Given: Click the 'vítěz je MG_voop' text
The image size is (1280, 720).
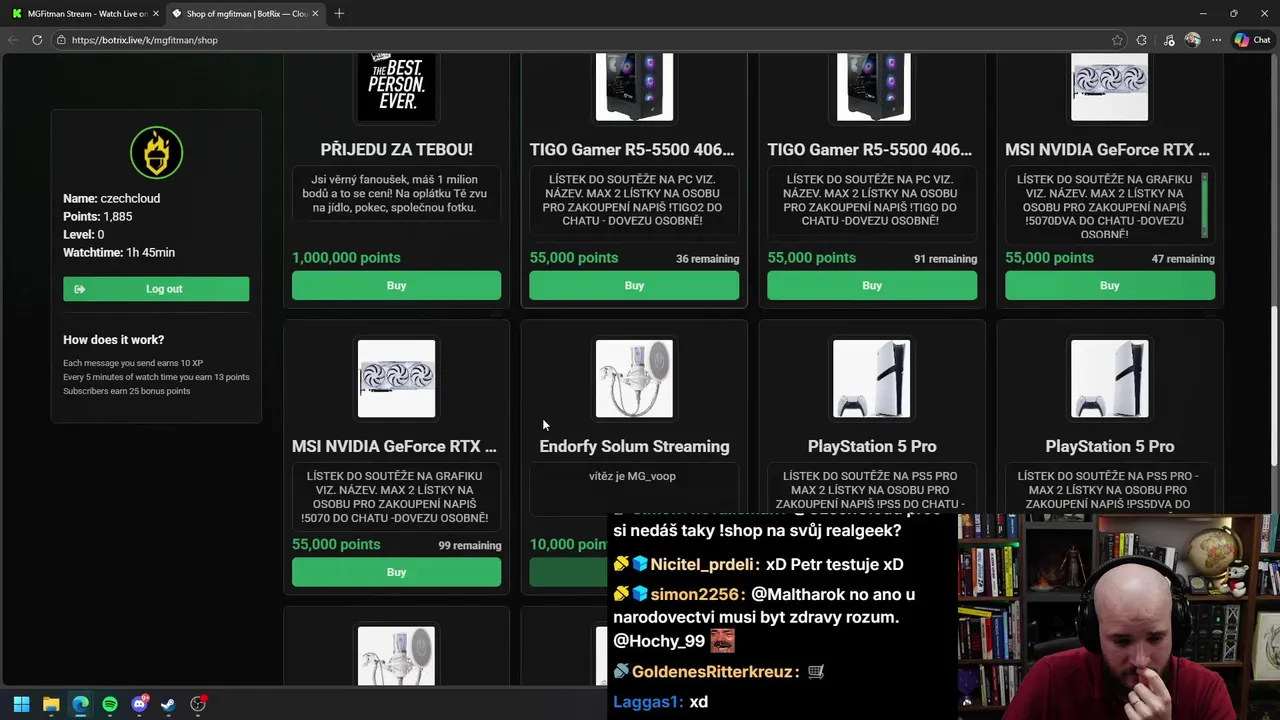Looking at the screenshot, I should point(632,476).
